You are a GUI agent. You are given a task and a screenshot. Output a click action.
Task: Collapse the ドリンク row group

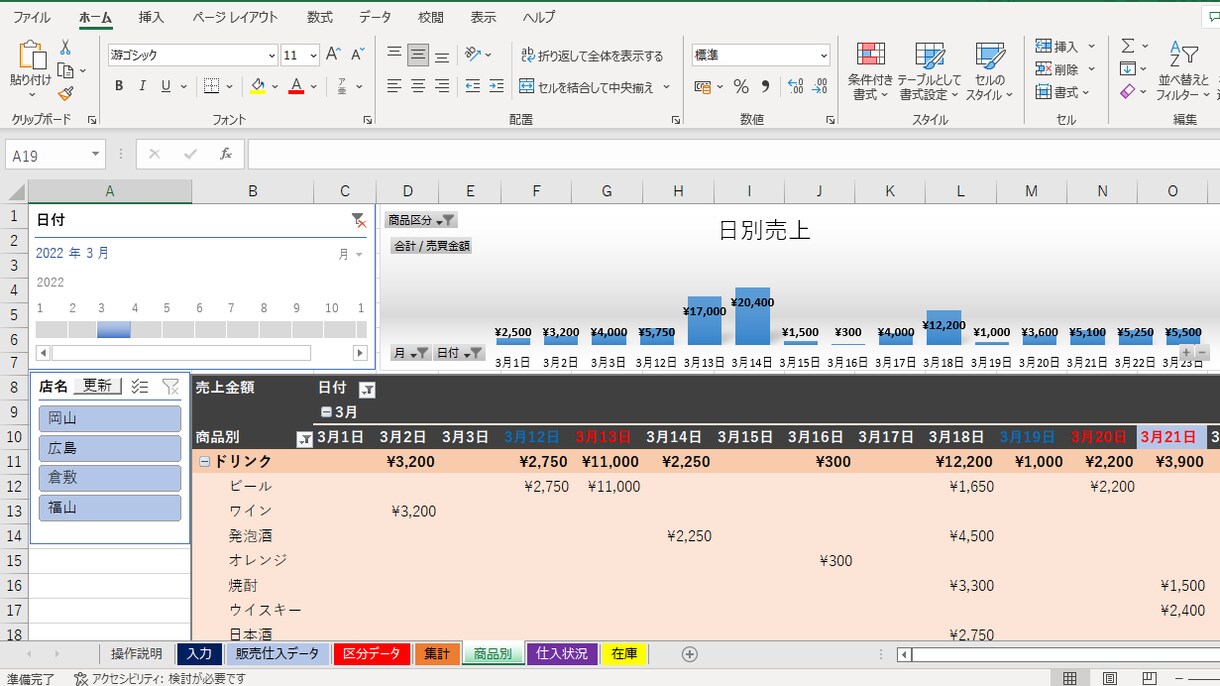pos(204,462)
